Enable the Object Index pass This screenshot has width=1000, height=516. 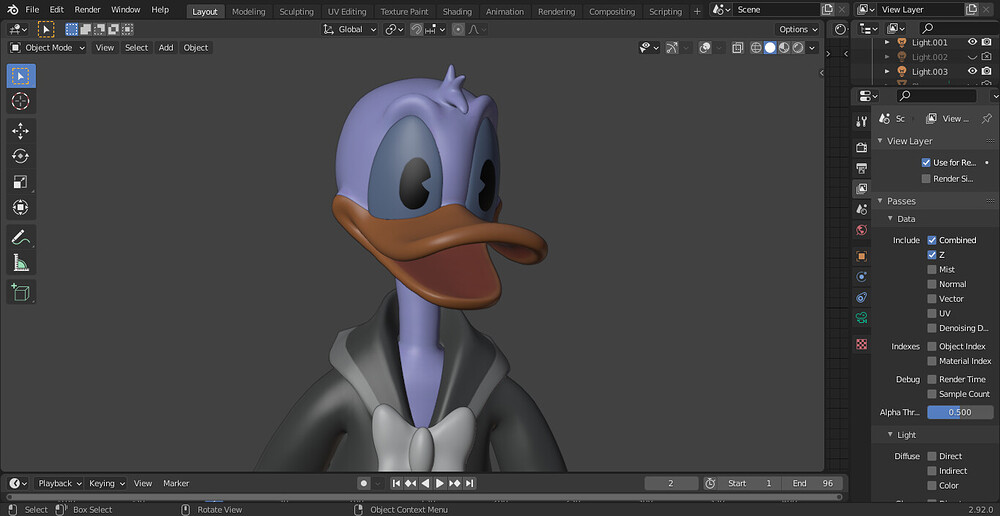click(932, 346)
